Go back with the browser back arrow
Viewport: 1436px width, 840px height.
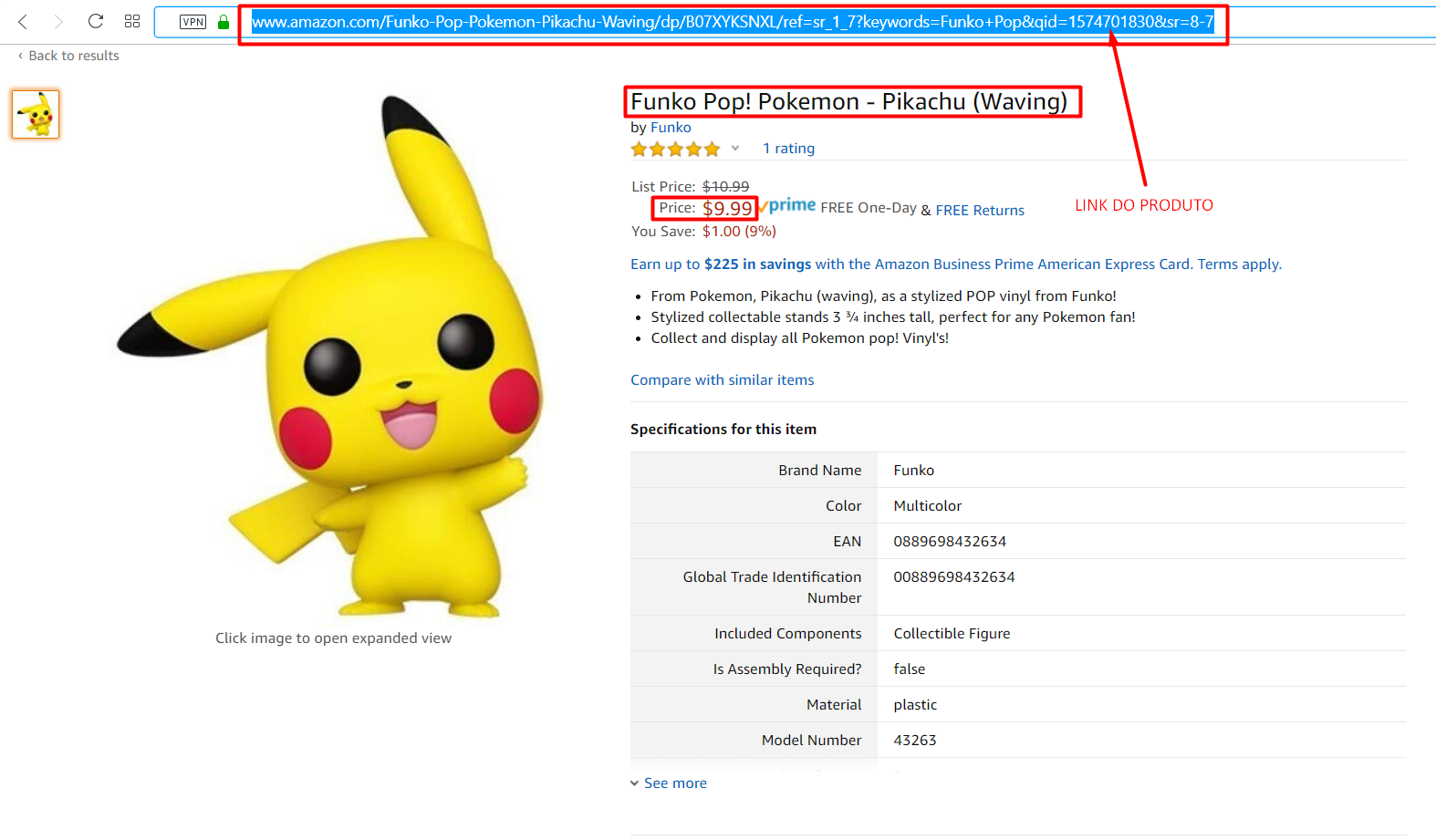tap(23, 21)
